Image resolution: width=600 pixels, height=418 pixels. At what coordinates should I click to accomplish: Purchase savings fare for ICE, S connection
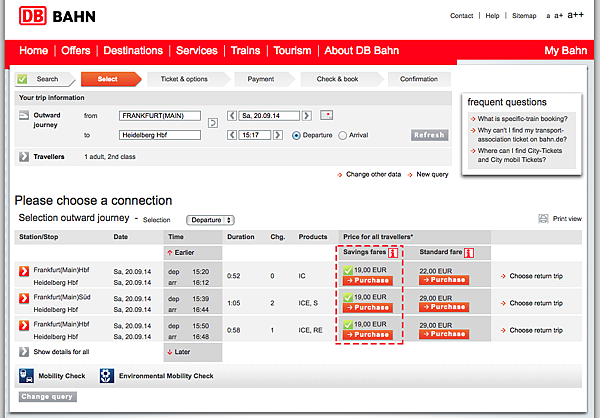click(368, 307)
